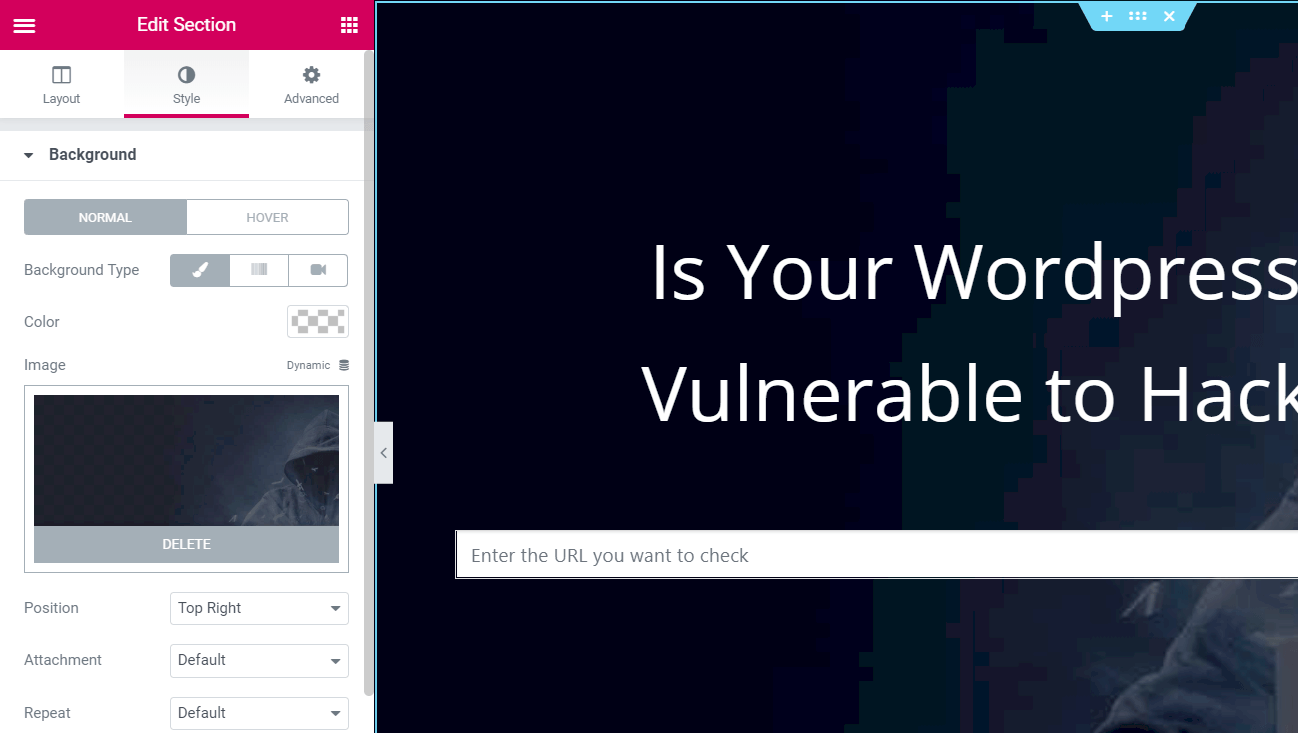Viewport: 1298px width, 733px height.
Task: Select the Video background type
Action: click(x=317, y=270)
